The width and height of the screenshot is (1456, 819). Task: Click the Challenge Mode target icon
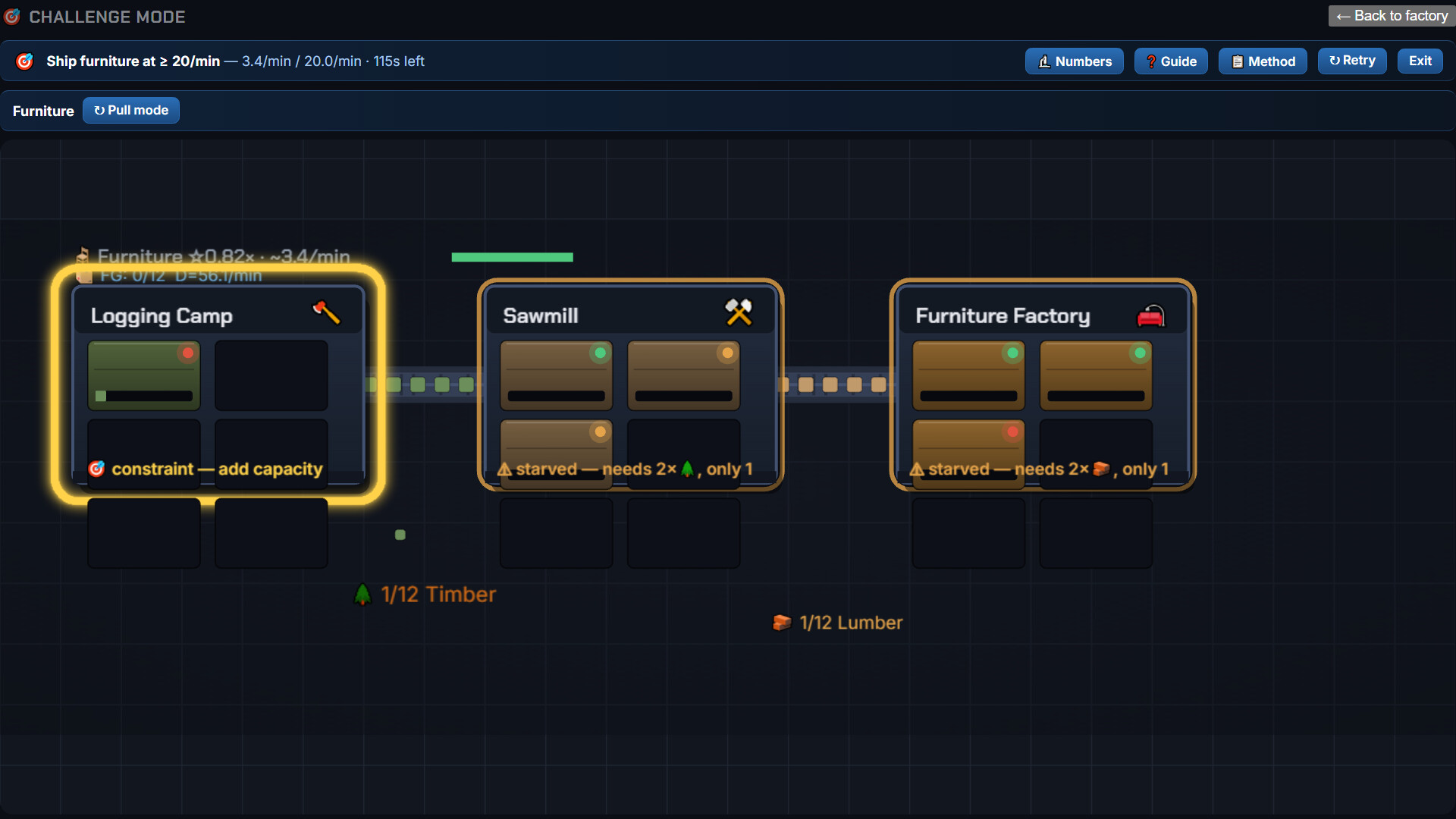(x=12, y=17)
